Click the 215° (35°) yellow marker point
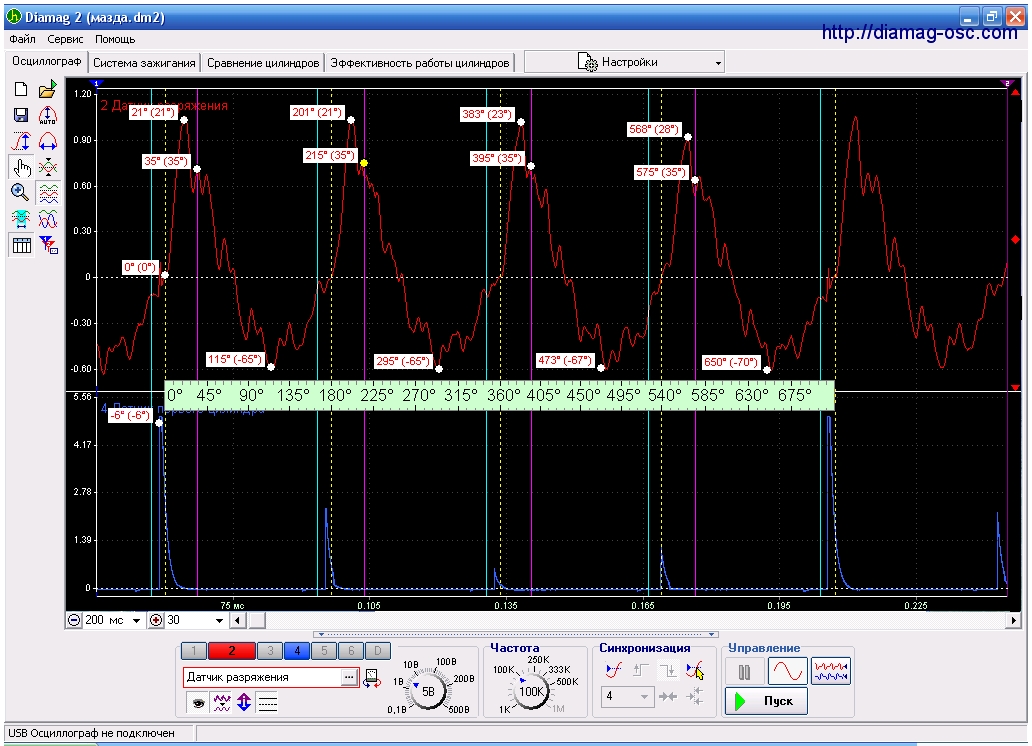This screenshot has width=1032, height=746. (364, 163)
